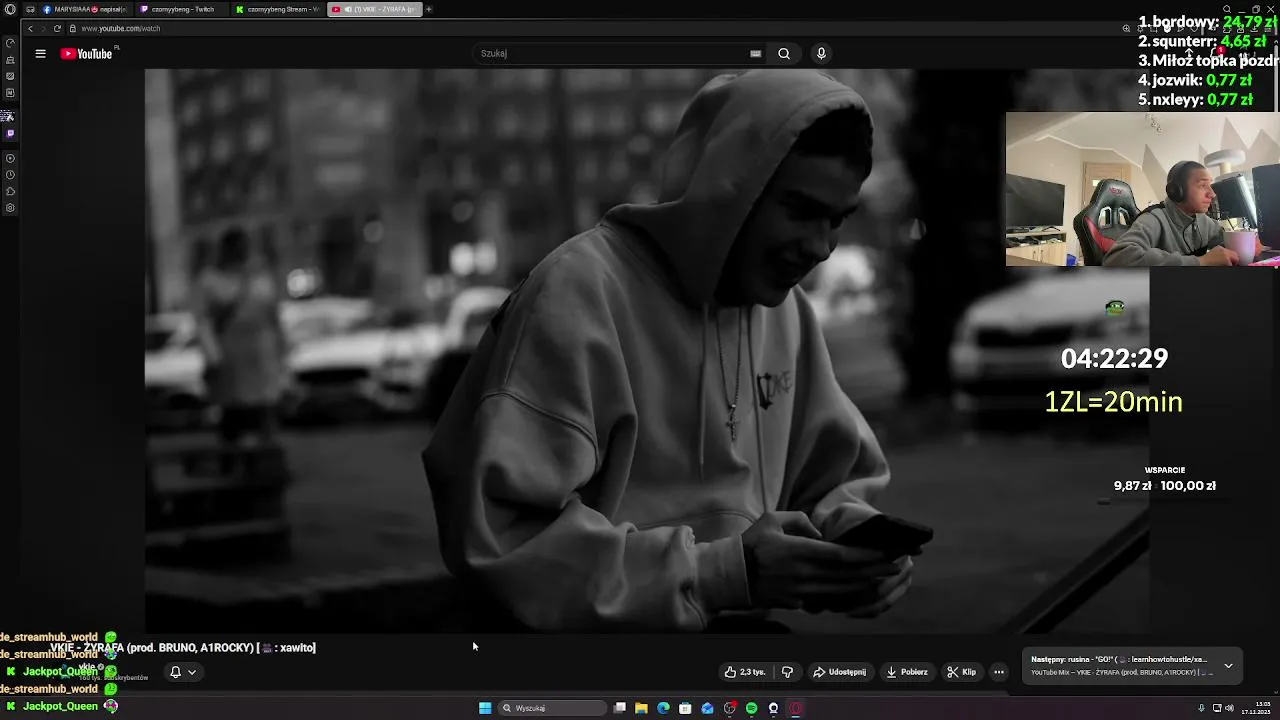Switch to Opera GX on taskbar

coord(796,708)
